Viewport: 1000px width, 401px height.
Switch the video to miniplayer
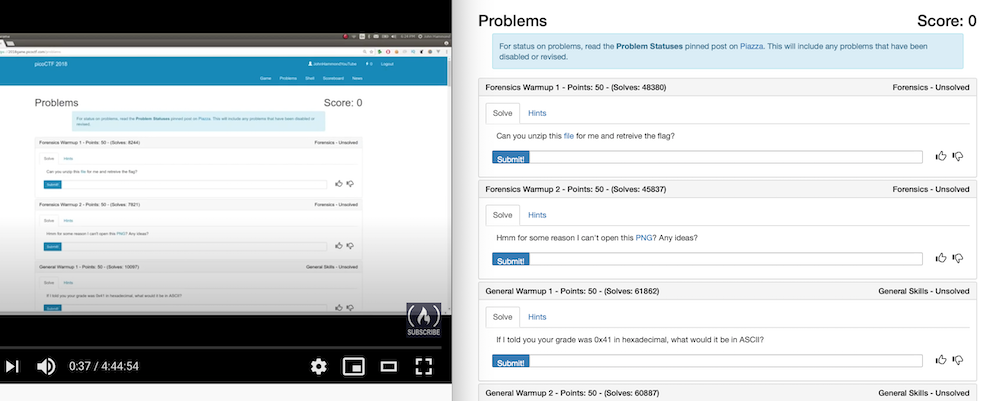[353, 366]
